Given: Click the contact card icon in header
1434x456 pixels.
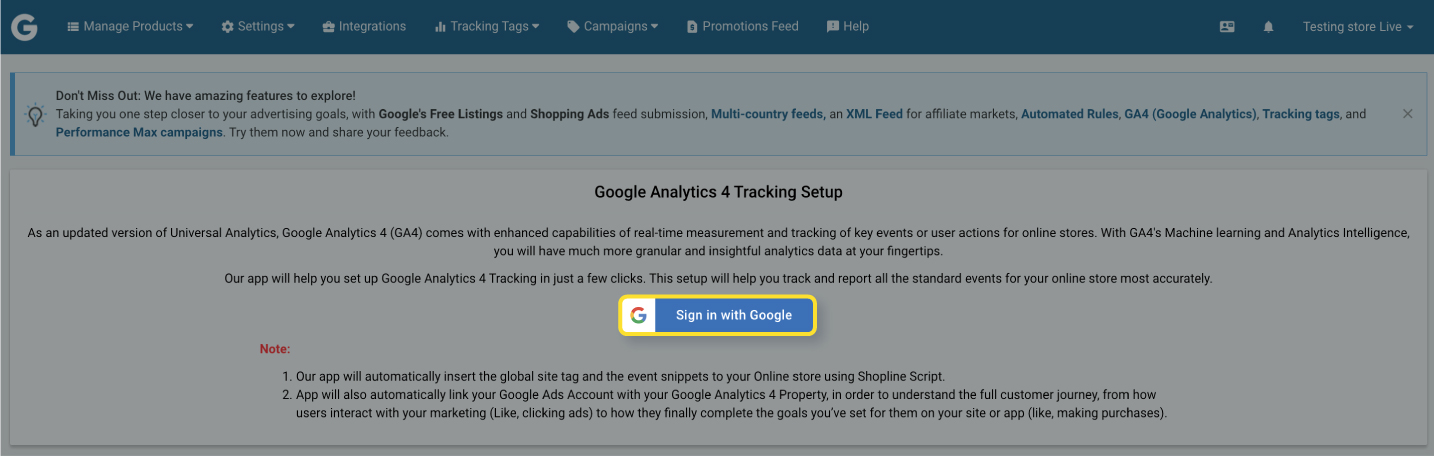Looking at the screenshot, I should point(1227,27).
